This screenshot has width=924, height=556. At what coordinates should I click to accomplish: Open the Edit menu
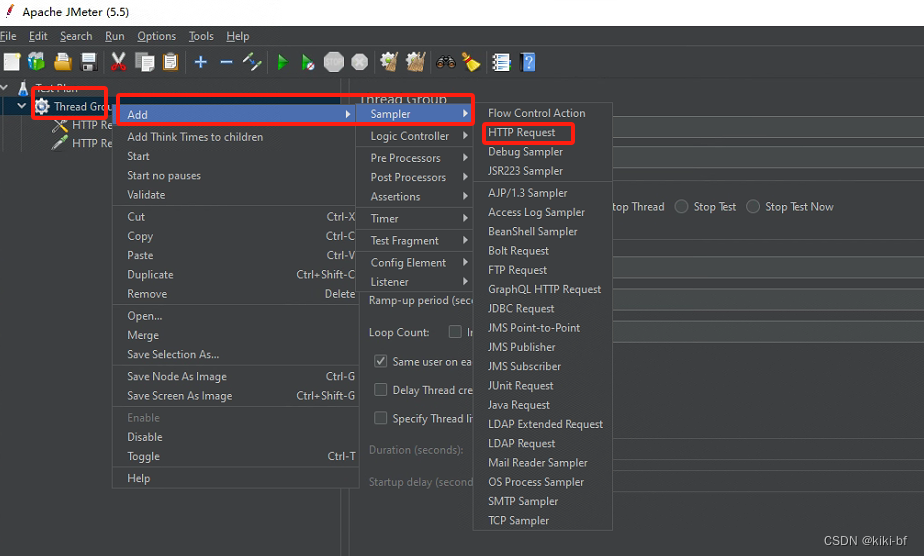(38, 36)
